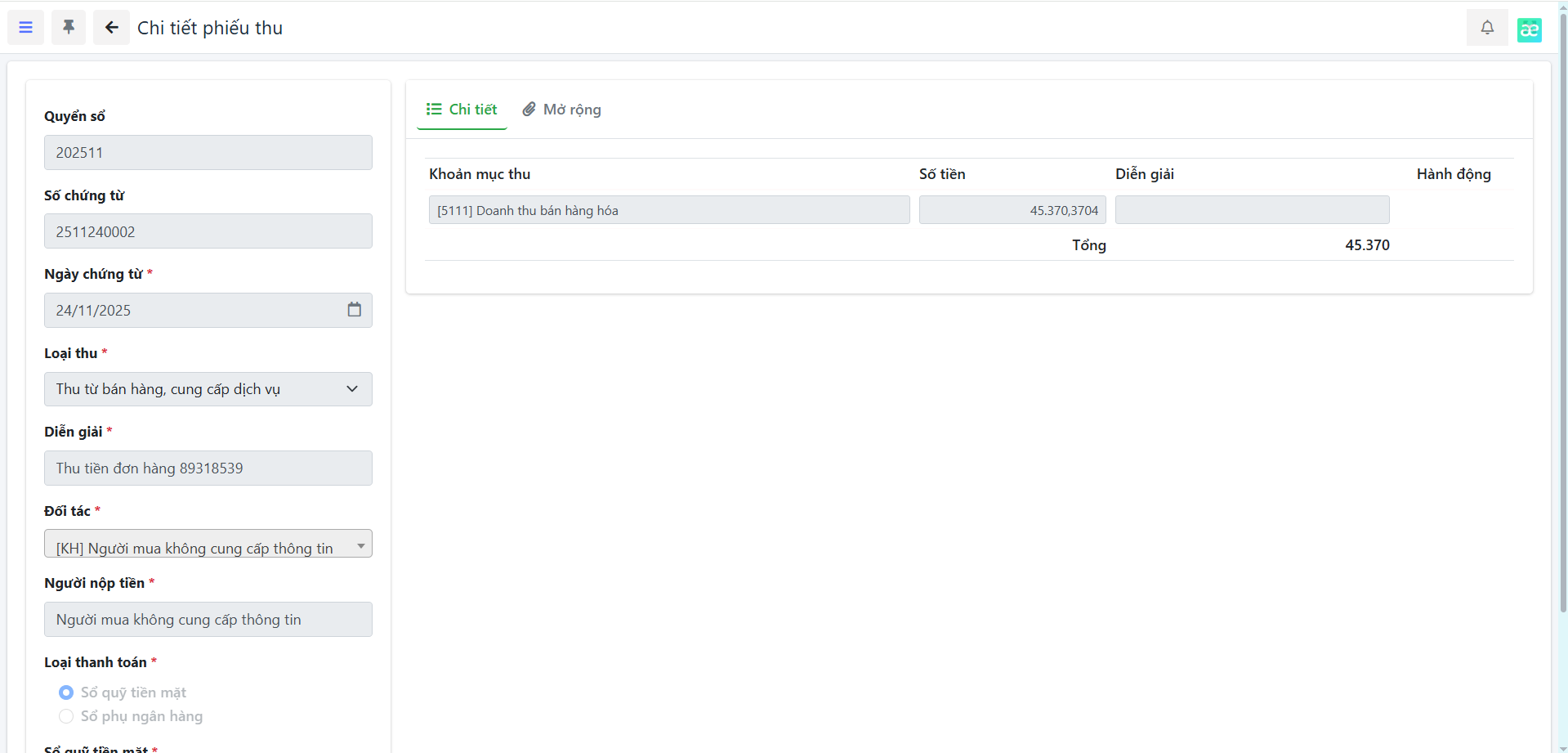Click the Số tiền amount field
The height and width of the screenshot is (753, 1568).
(x=1012, y=210)
